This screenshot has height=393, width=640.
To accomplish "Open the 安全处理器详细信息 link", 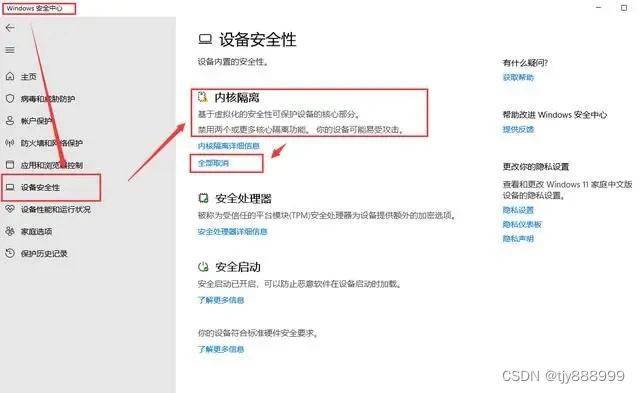I will coord(232,231).
